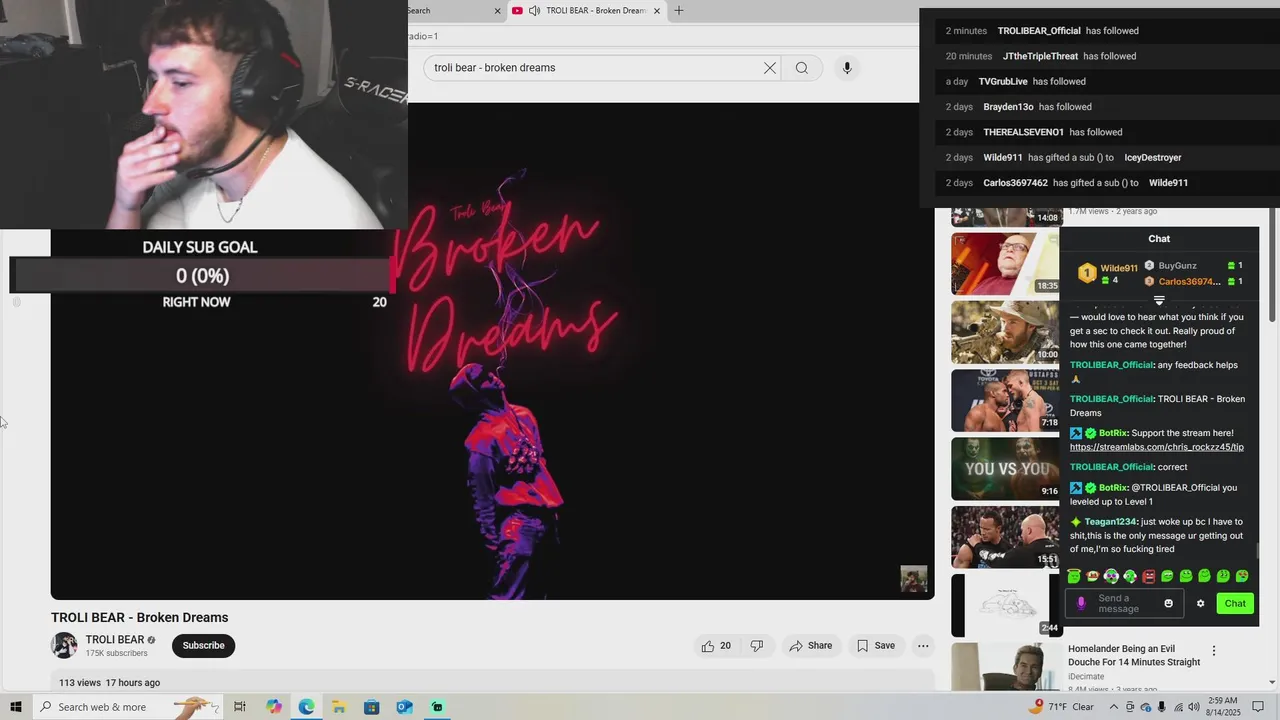This screenshot has width=1280, height=720.
Task: Open the TROLI BEAR channel name link
Action: point(114,640)
